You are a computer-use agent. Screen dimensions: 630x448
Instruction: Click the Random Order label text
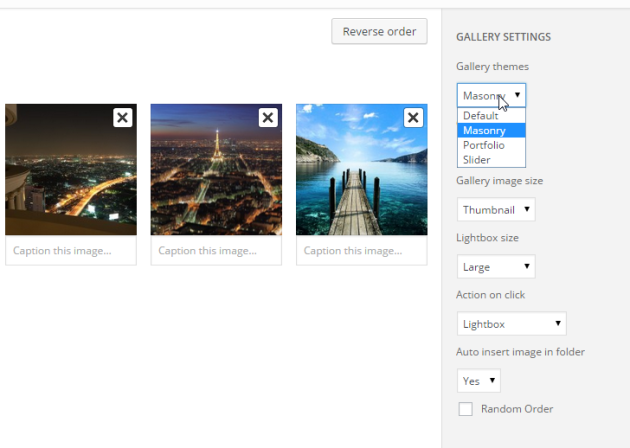517,409
